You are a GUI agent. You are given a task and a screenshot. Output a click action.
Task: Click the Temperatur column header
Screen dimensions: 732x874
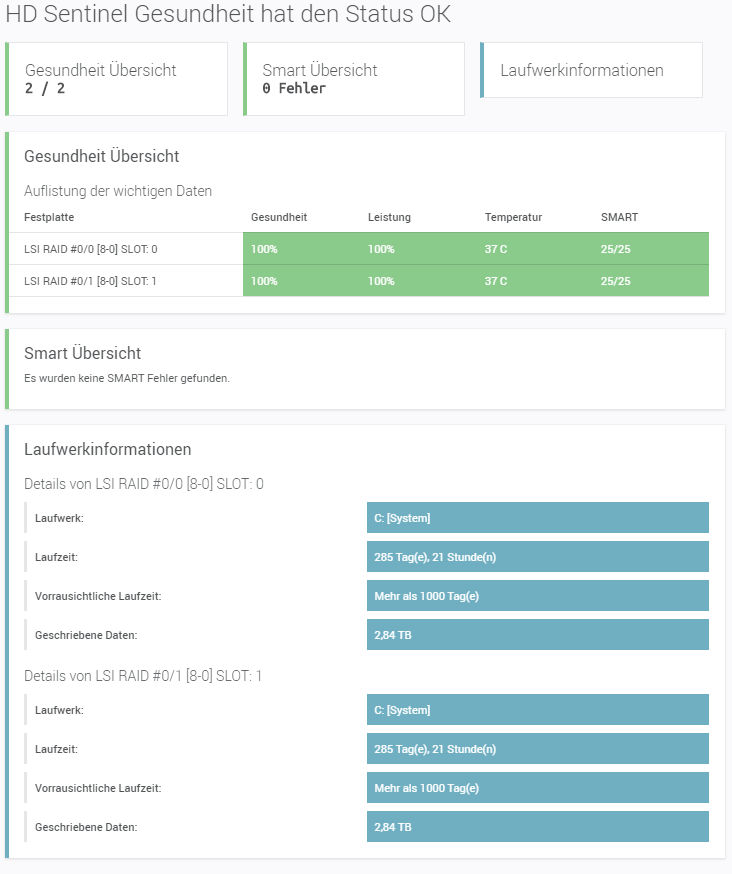[513, 217]
